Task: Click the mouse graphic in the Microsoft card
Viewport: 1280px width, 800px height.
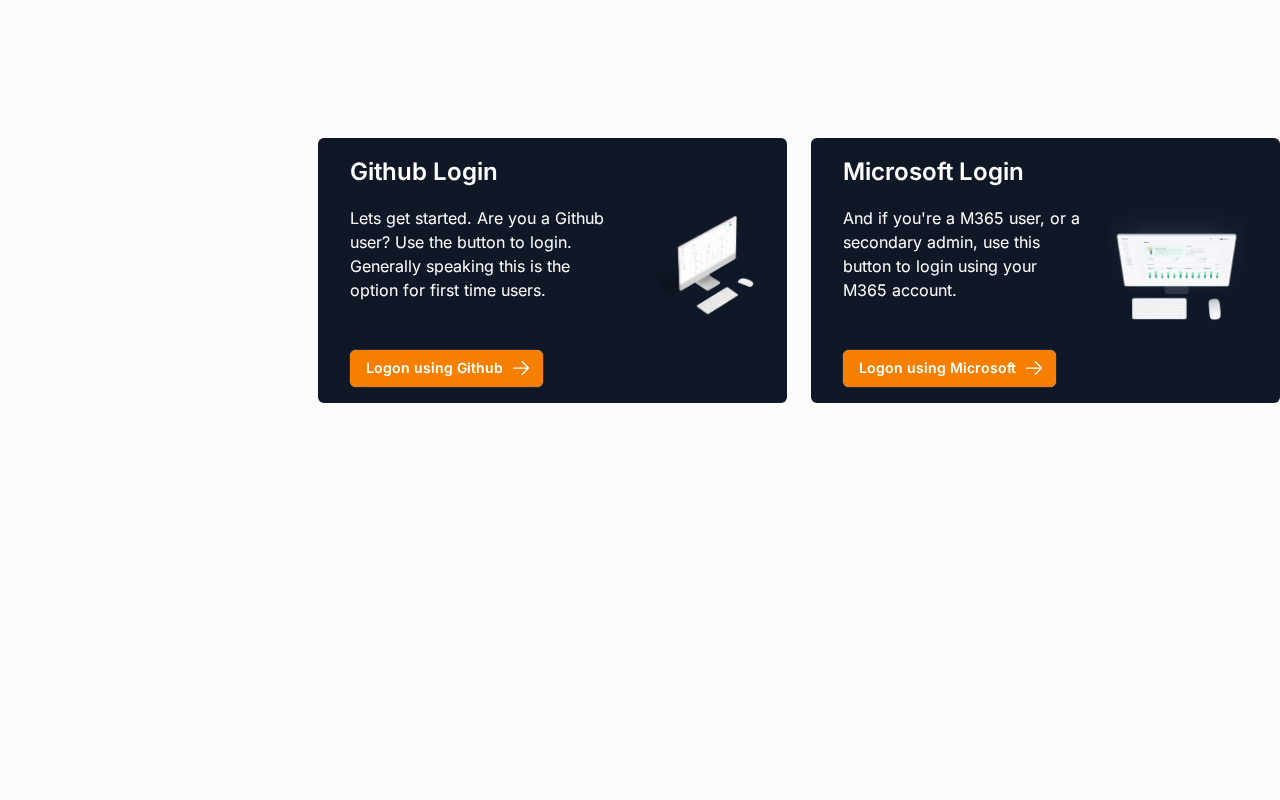Action: pyautogui.click(x=1214, y=309)
